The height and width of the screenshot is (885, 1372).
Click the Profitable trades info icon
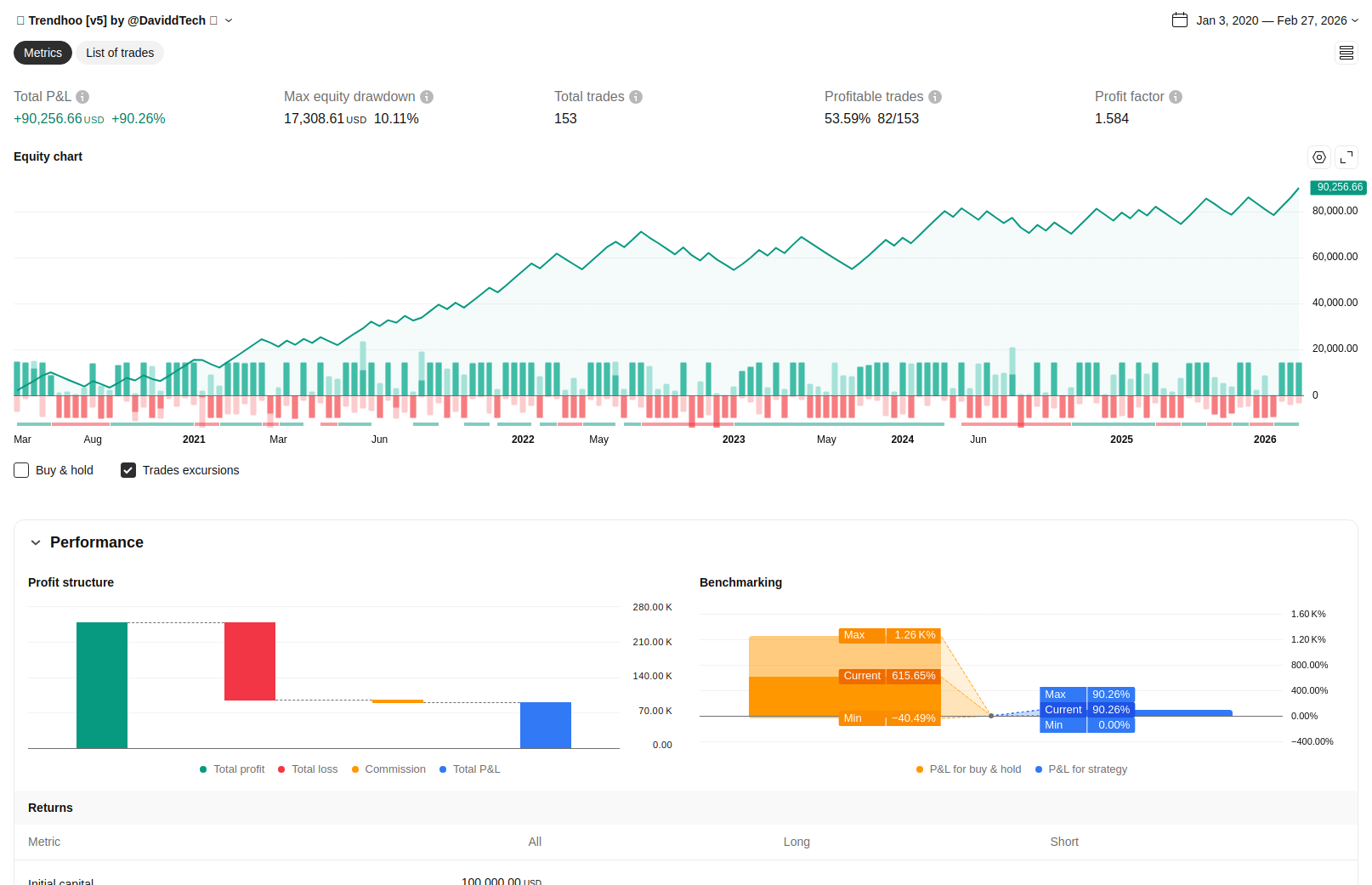point(935,97)
